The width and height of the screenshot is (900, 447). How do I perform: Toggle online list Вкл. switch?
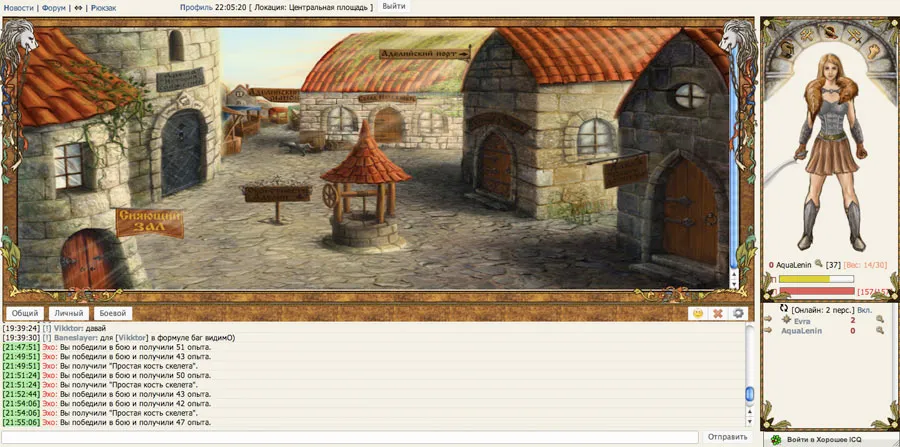(x=864, y=310)
